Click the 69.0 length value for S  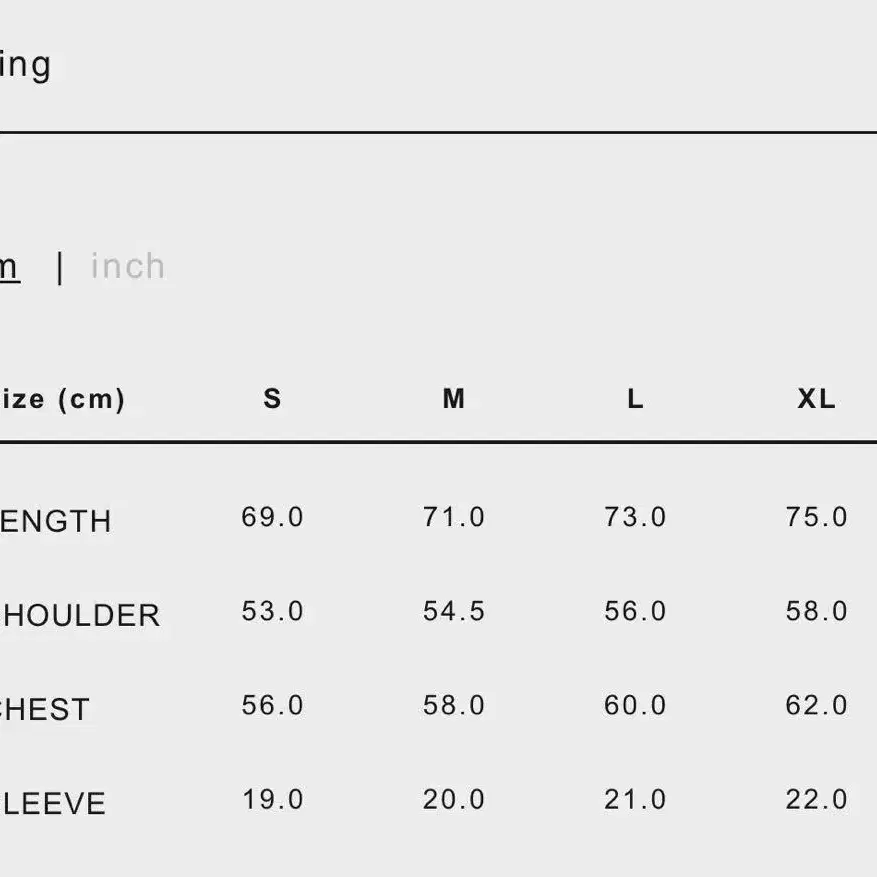(272, 517)
